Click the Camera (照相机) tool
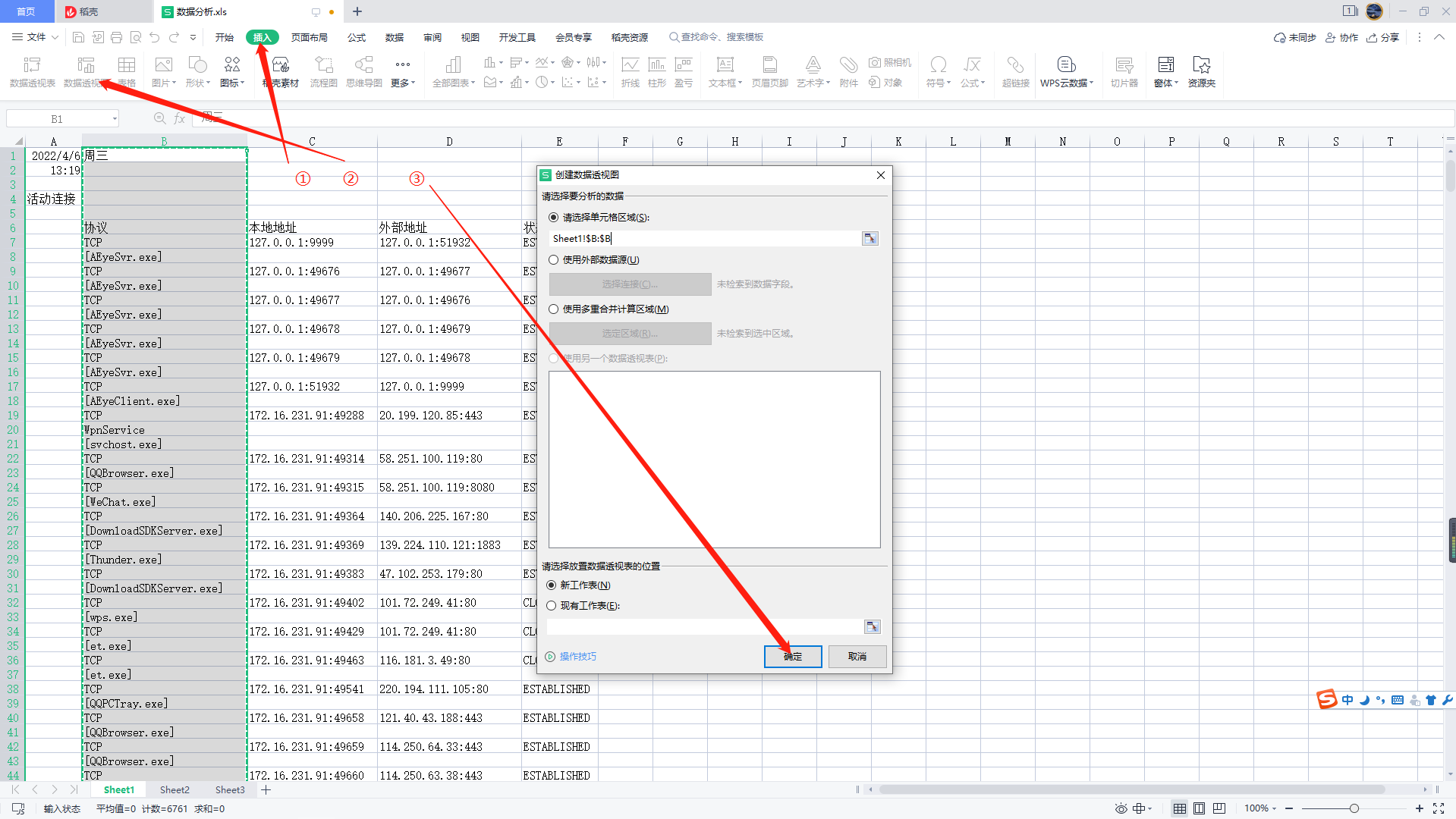 pos(890,62)
